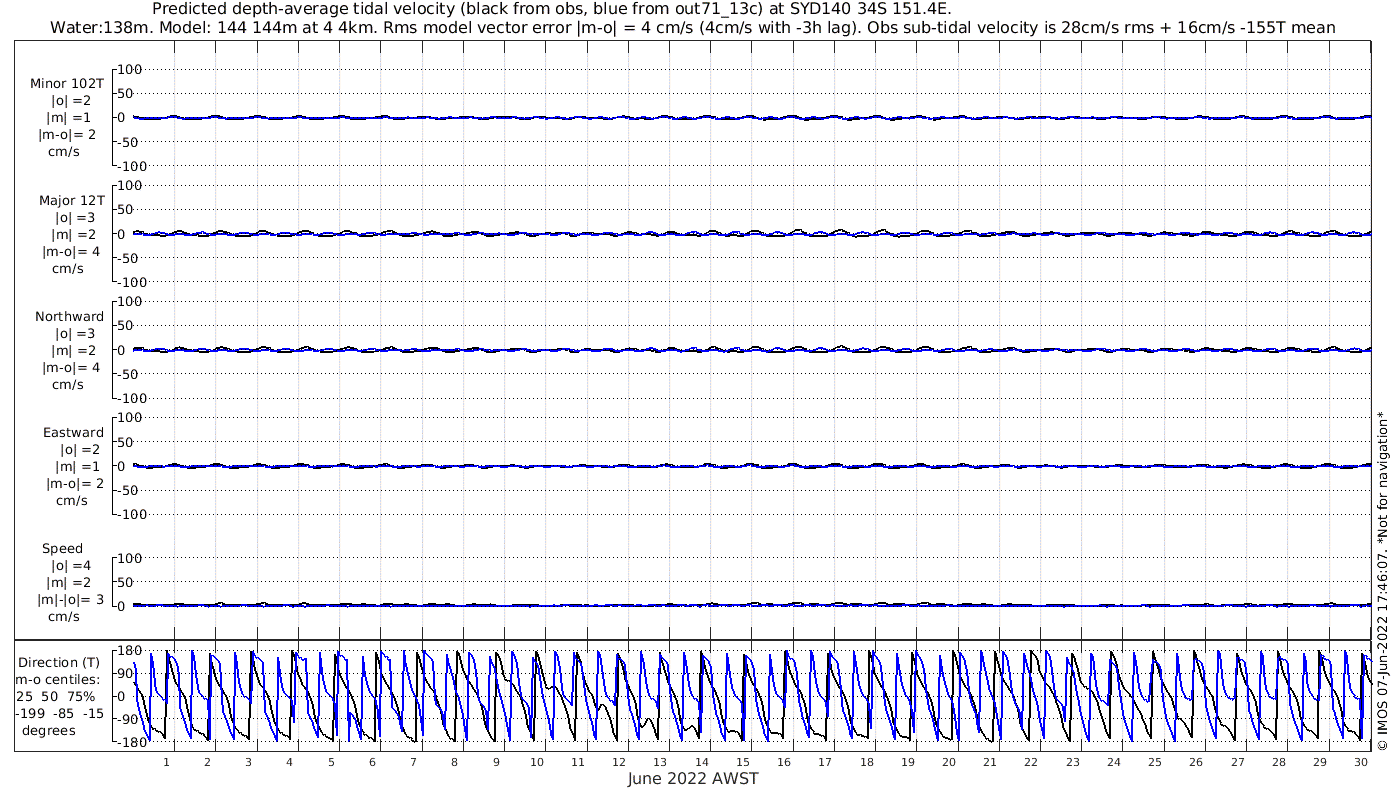
Task: Click '|o| =4' in the Speed panel
Action: [x=71, y=566]
